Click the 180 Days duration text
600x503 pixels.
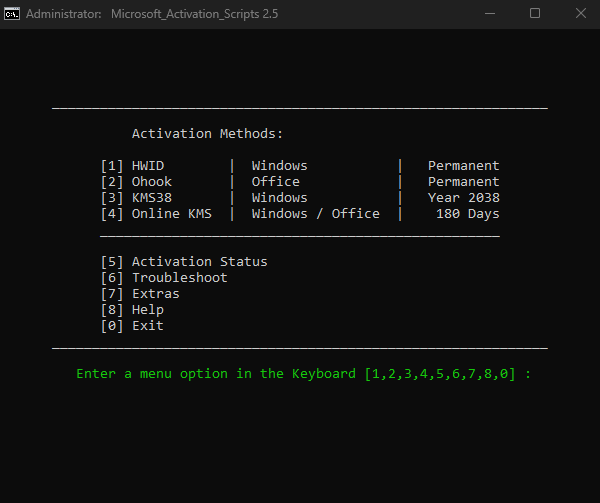click(x=467, y=214)
